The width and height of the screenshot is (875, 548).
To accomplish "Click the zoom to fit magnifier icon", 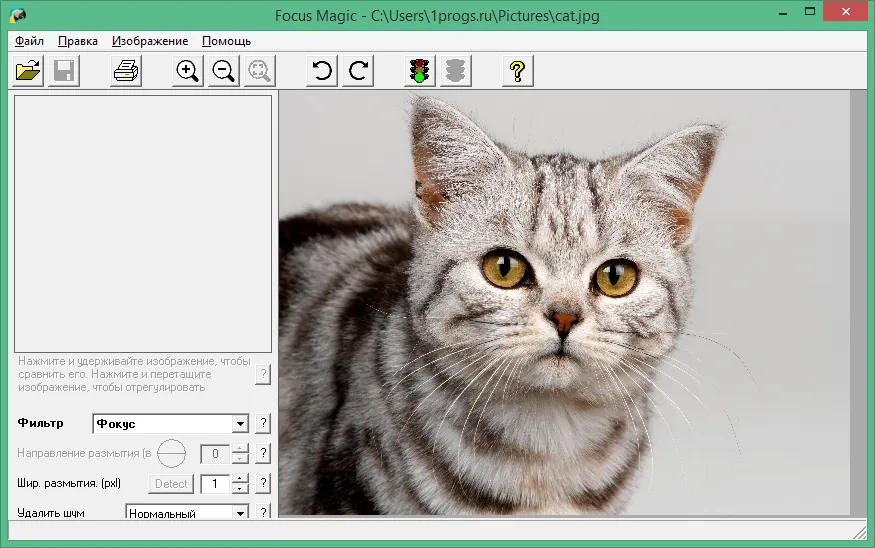I will pyautogui.click(x=259, y=71).
